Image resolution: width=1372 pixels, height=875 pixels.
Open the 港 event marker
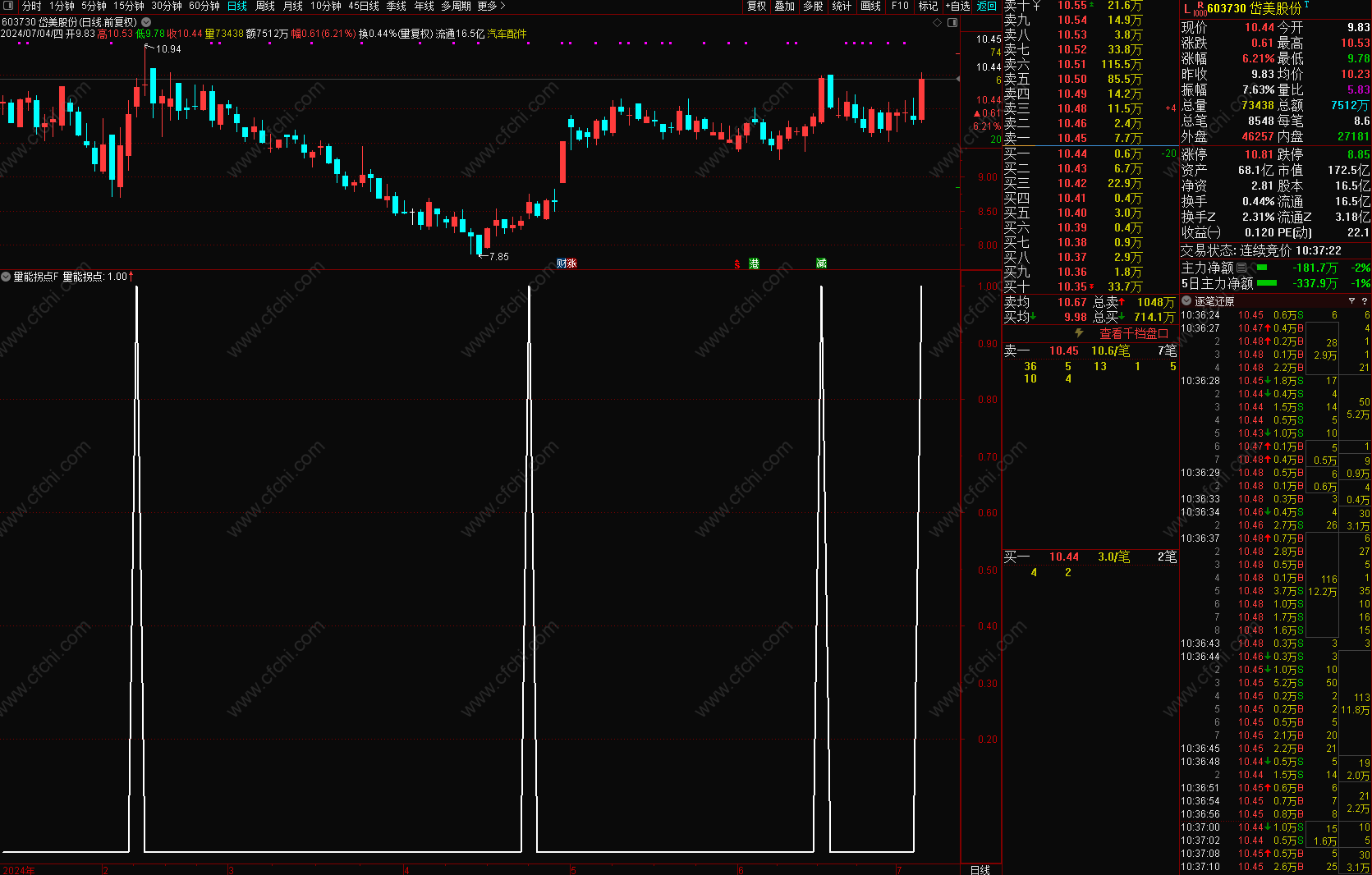(754, 263)
